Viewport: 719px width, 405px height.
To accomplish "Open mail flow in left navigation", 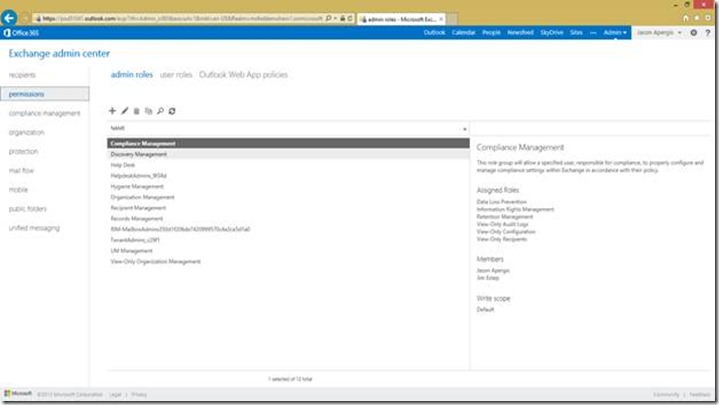I will 22,170.
